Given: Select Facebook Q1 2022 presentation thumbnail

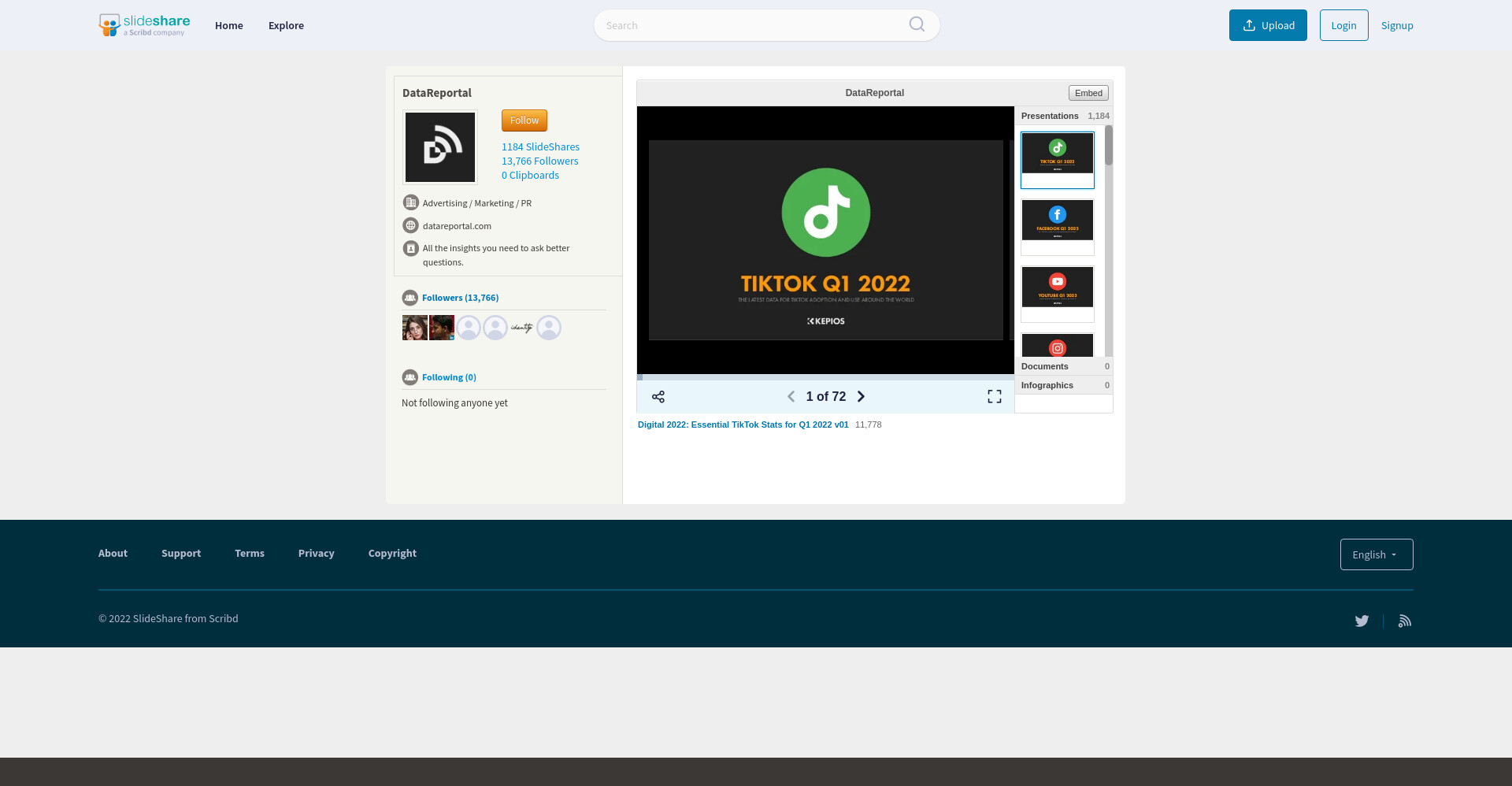Looking at the screenshot, I should tap(1058, 227).
